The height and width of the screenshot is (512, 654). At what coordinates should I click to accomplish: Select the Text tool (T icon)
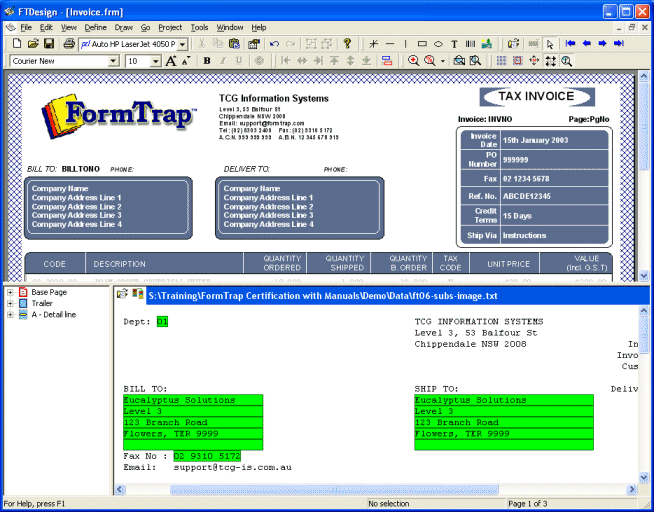454,44
